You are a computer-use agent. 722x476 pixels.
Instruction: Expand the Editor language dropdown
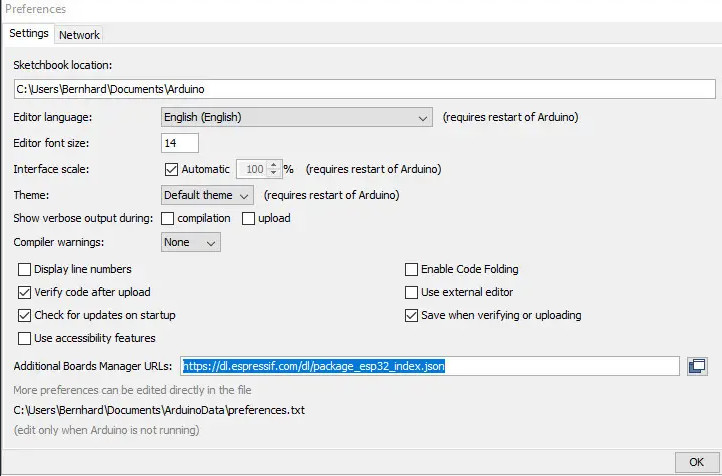pos(297,117)
